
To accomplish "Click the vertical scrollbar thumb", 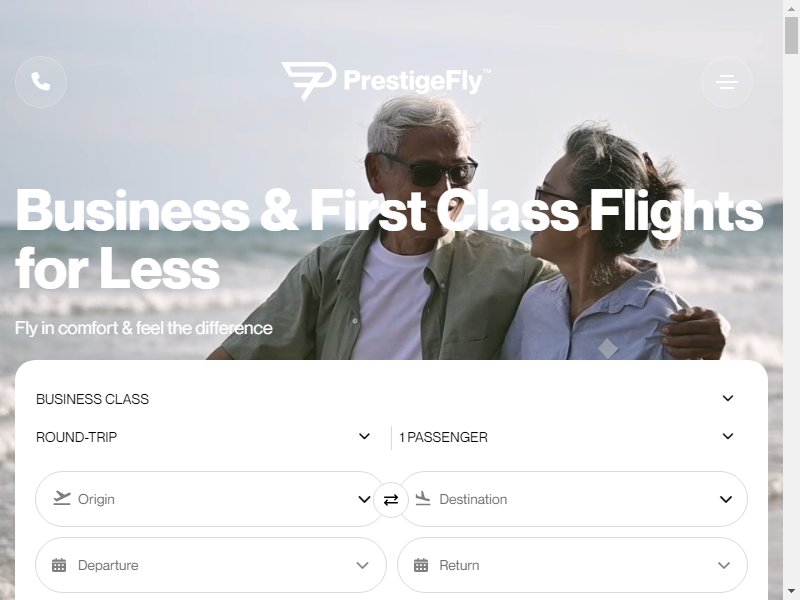I will point(791,35).
